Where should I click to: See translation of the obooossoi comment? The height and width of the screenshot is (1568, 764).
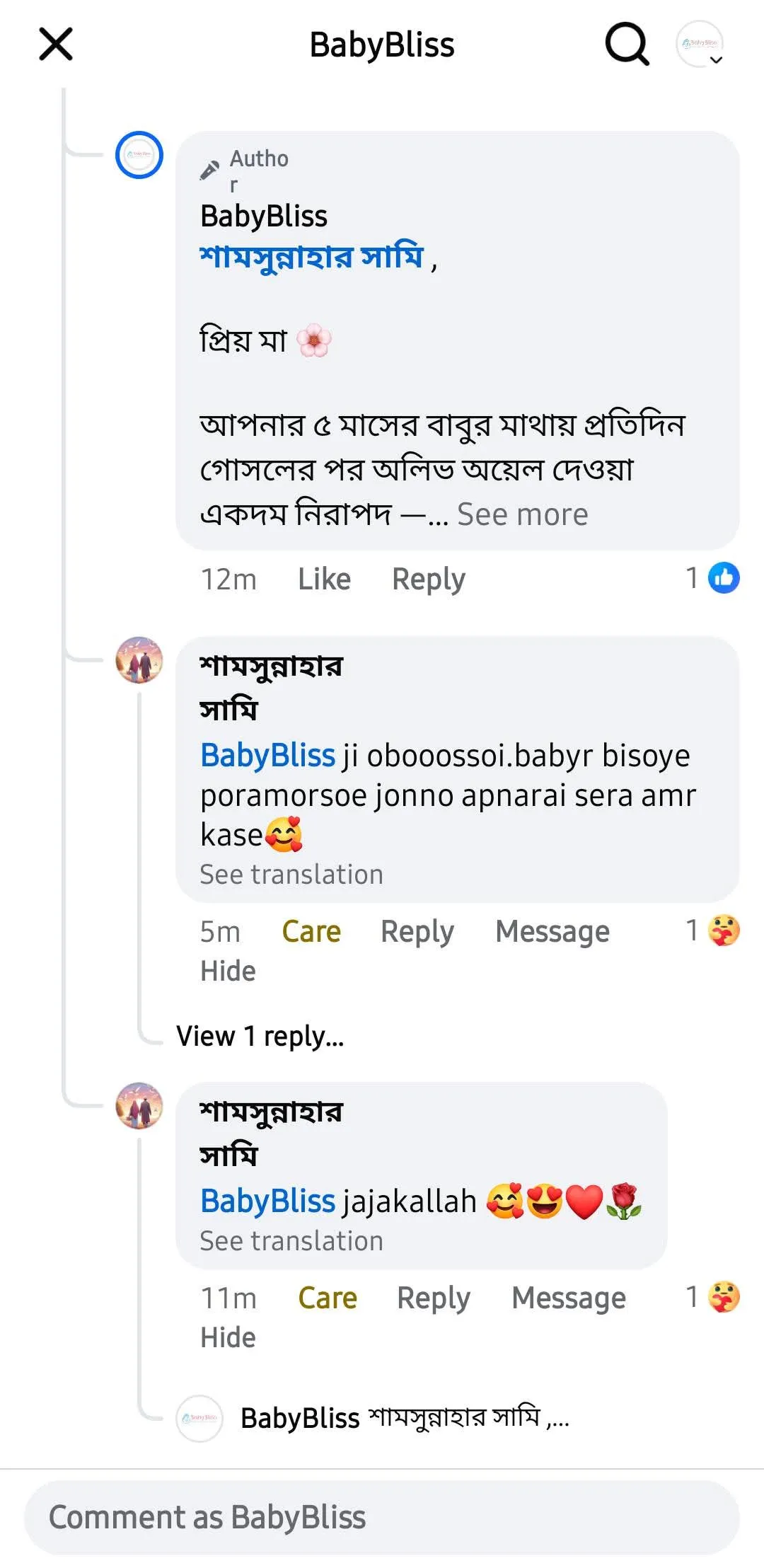tap(291, 875)
